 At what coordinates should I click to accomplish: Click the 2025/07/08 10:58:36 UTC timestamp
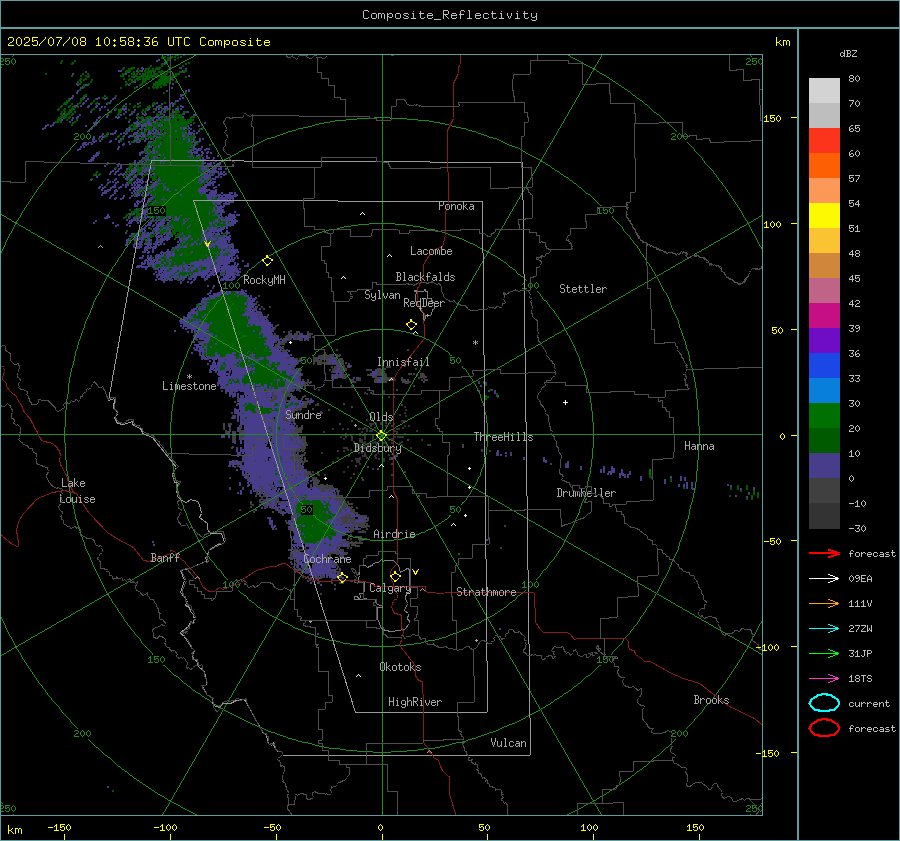(x=99, y=42)
